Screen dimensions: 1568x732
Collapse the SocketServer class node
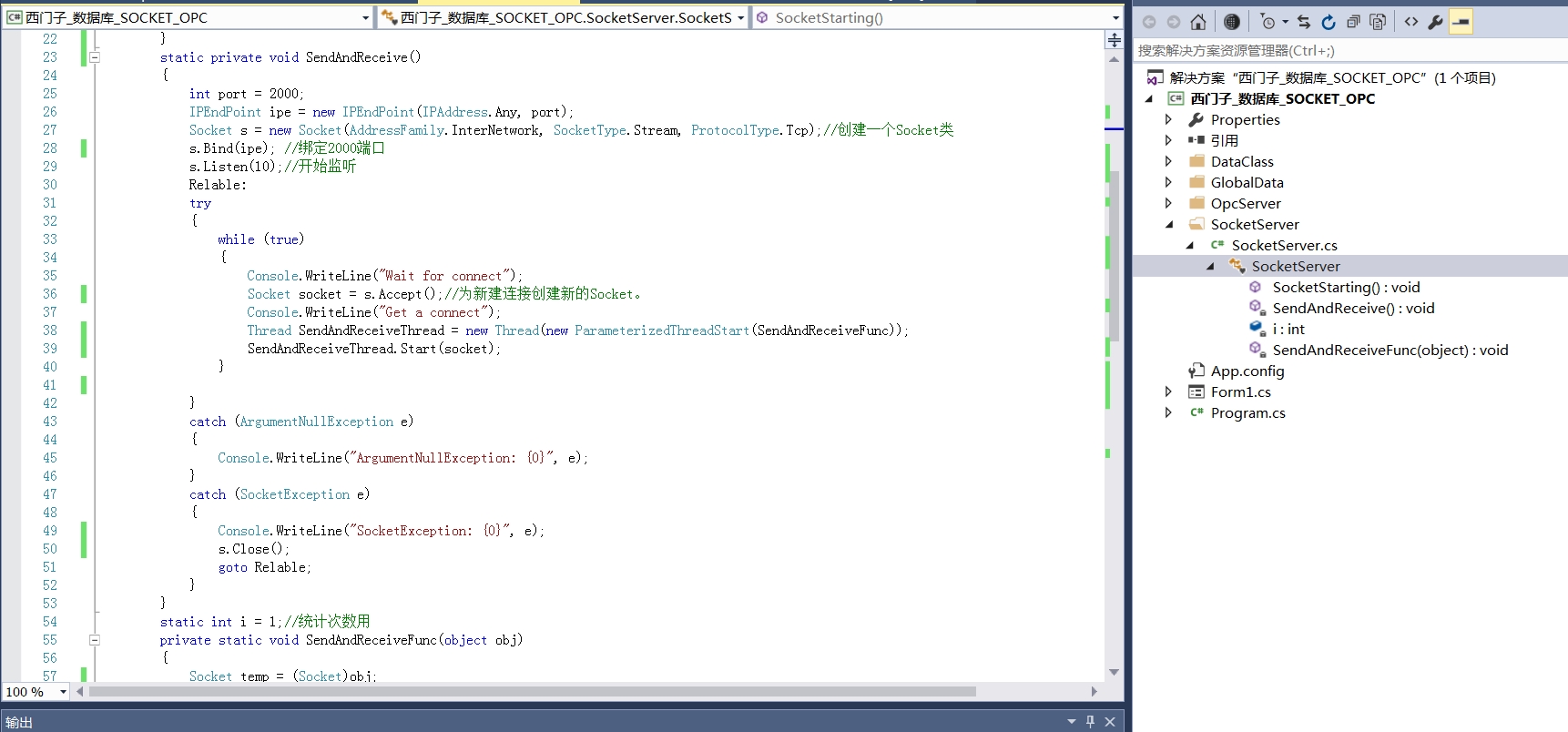click(1210, 266)
